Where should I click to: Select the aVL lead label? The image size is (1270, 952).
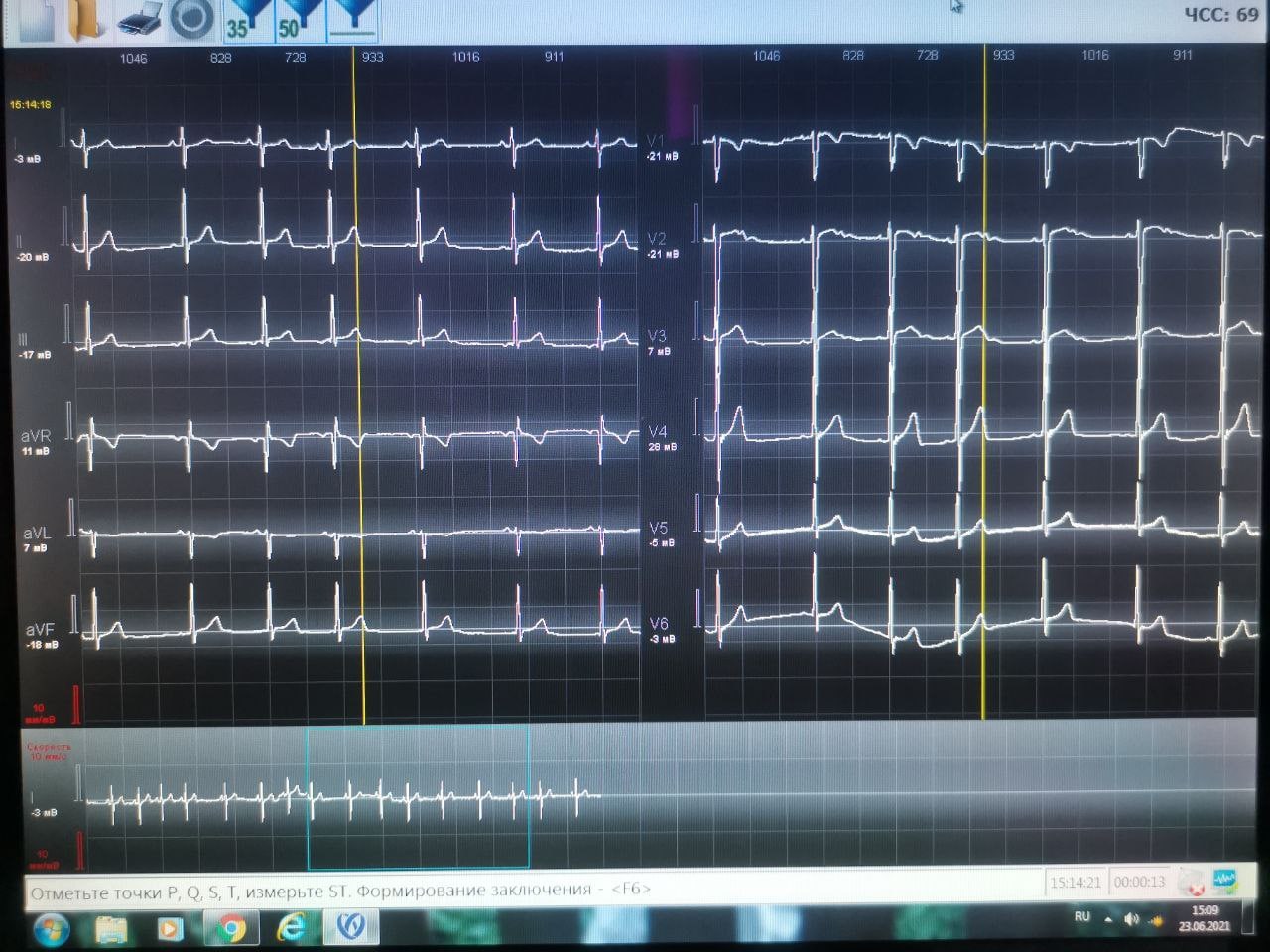pyautogui.click(x=36, y=534)
